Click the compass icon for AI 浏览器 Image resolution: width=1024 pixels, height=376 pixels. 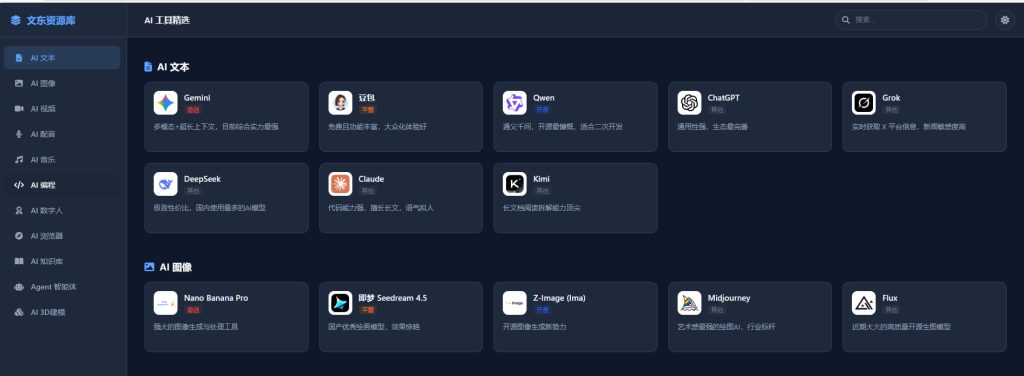tap(19, 236)
